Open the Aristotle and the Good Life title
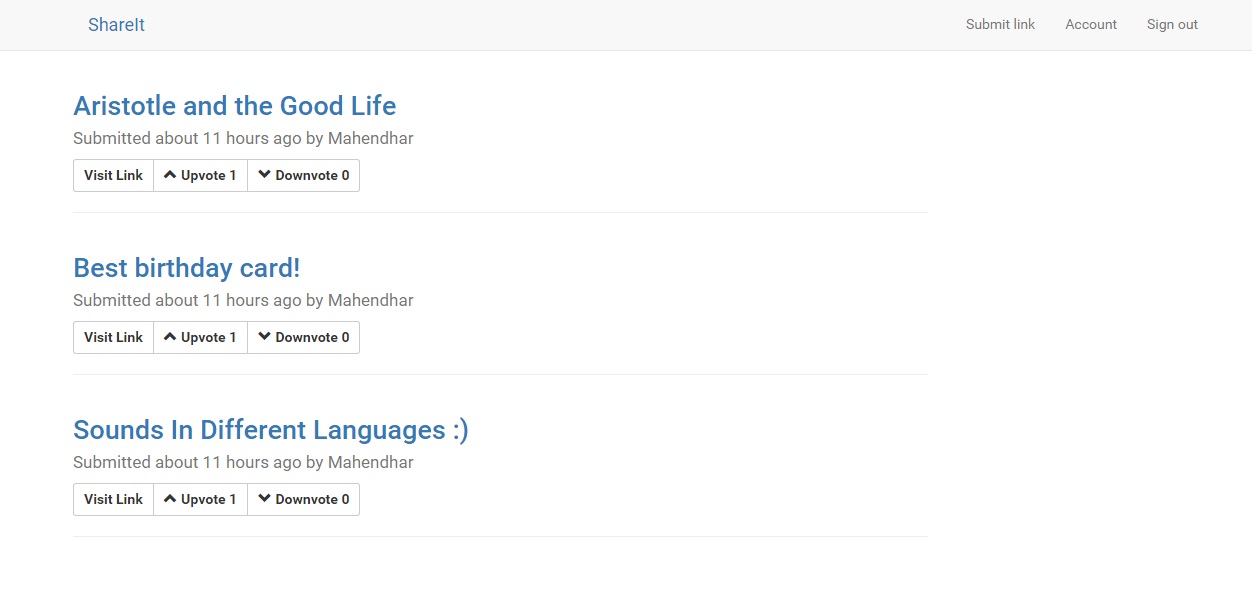 (235, 106)
